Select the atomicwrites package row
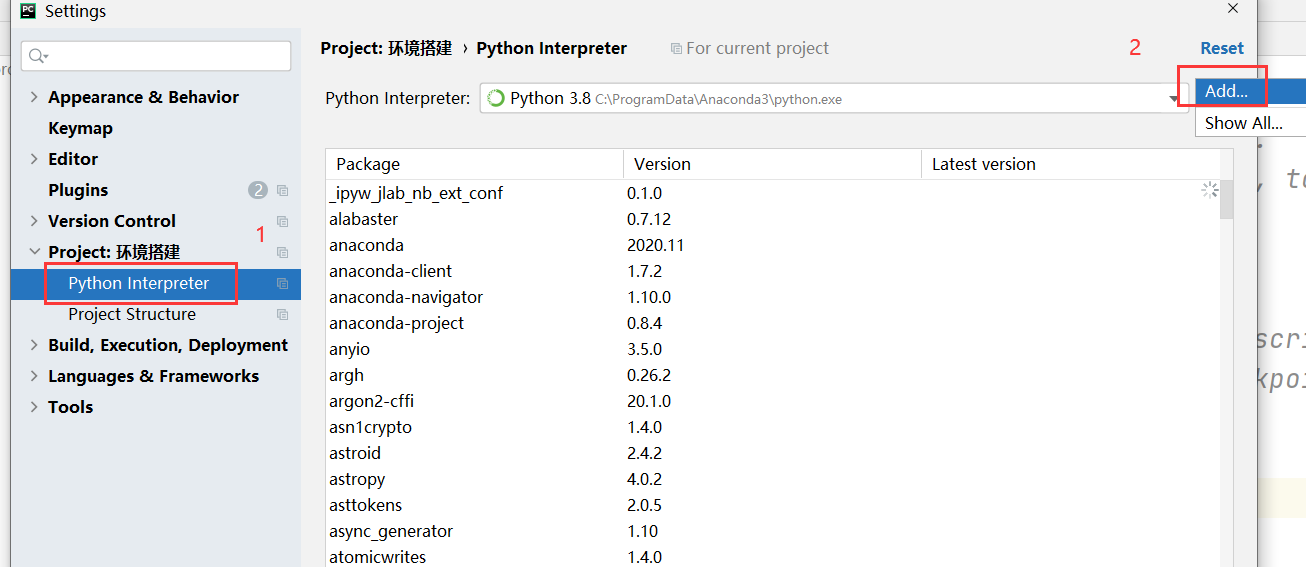This screenshot has width=1306, height=567. coord(773,556)
